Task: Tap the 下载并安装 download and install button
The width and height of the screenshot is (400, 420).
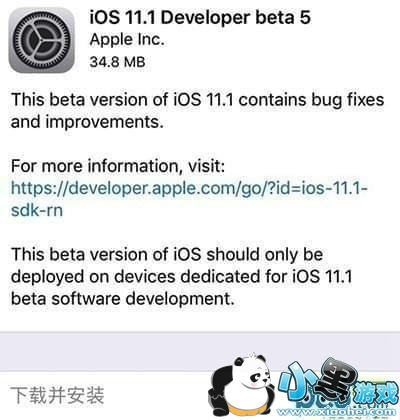Action: pyautogui.click(x=57, y=395)
